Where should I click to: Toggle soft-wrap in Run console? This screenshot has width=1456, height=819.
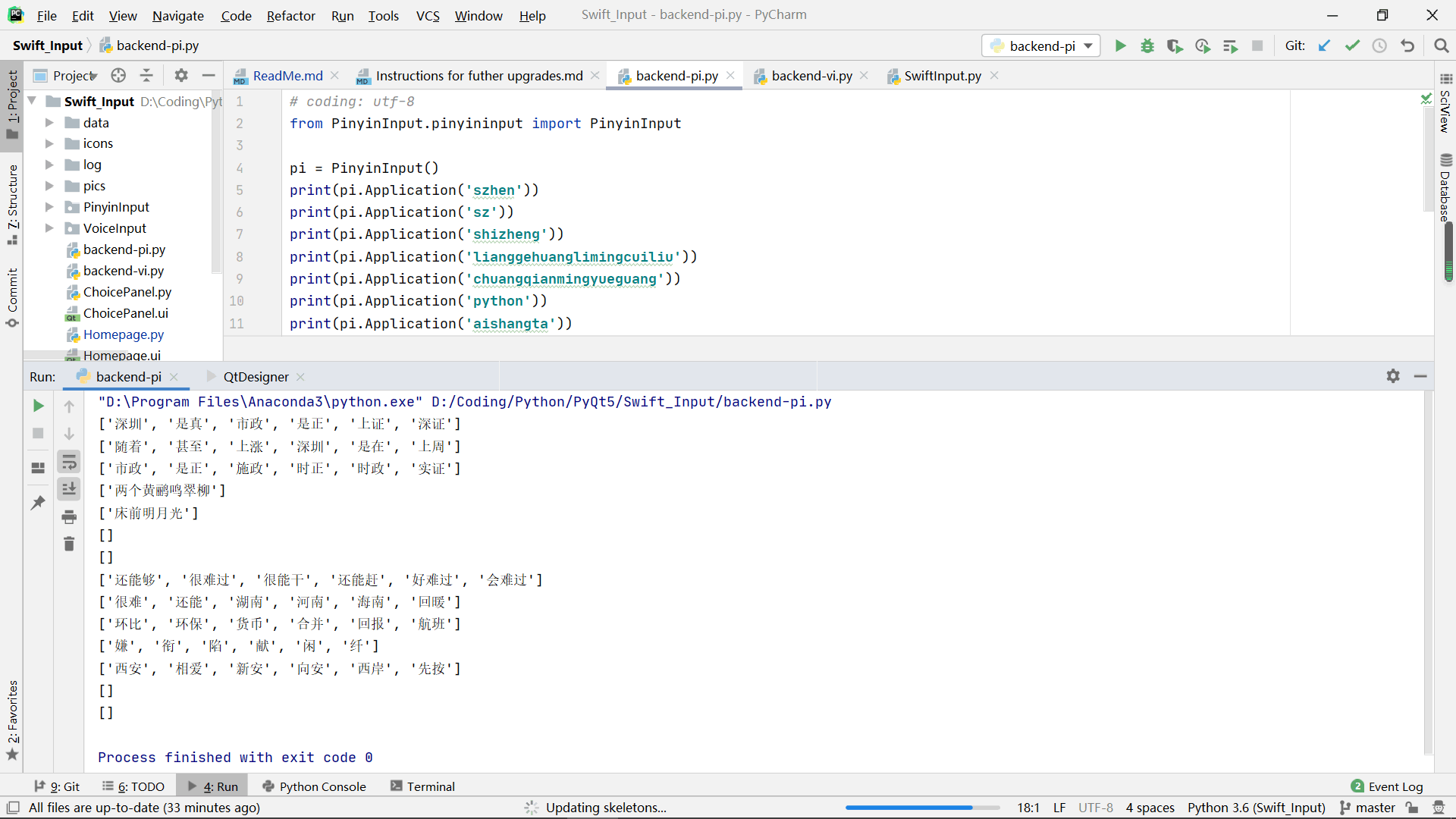pos(69,462)
